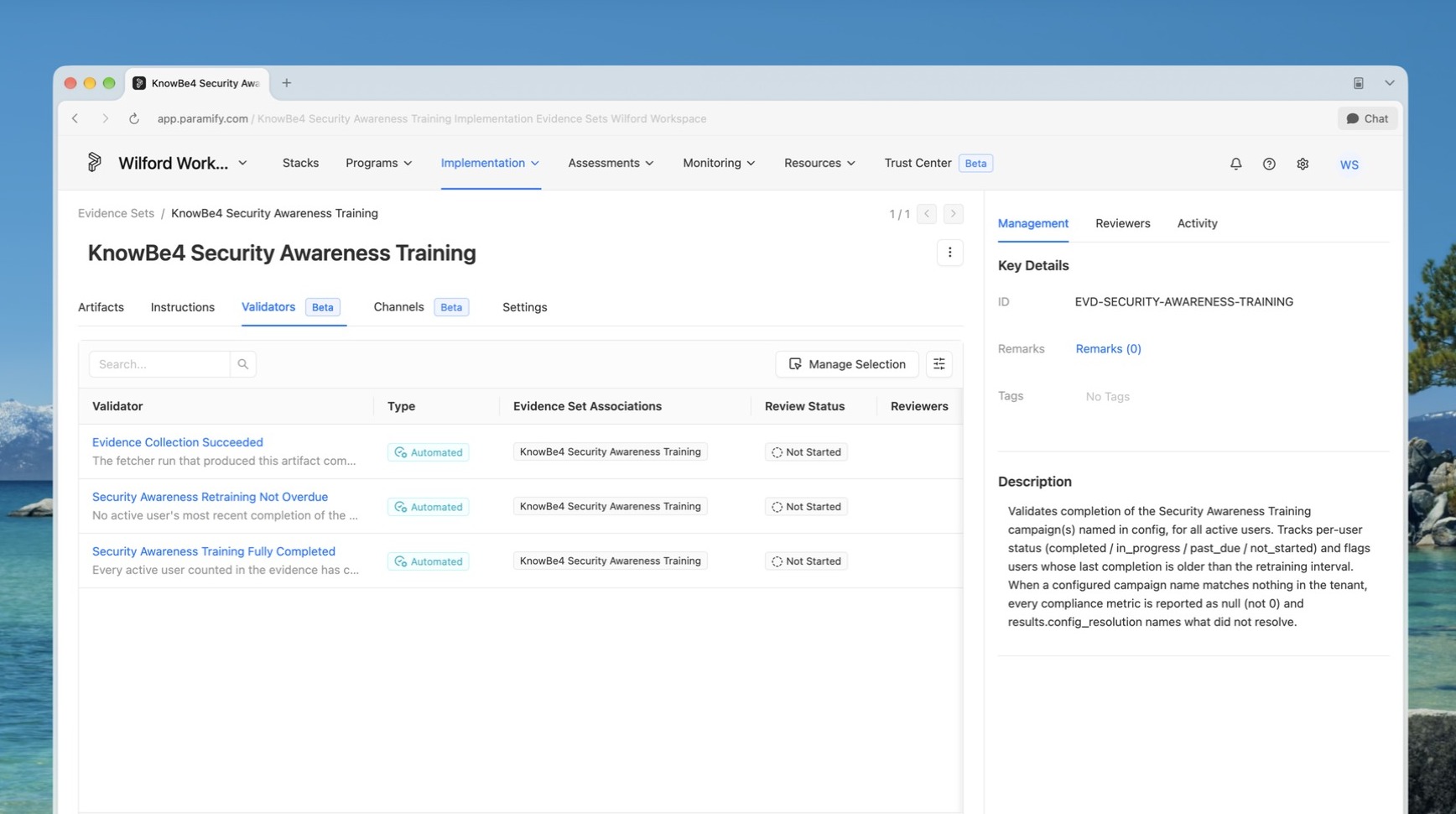The width and height of the screenshot is (1456, 814).
Task: Click Automated badge in Evidence Collection row
Action: (428, 452)
